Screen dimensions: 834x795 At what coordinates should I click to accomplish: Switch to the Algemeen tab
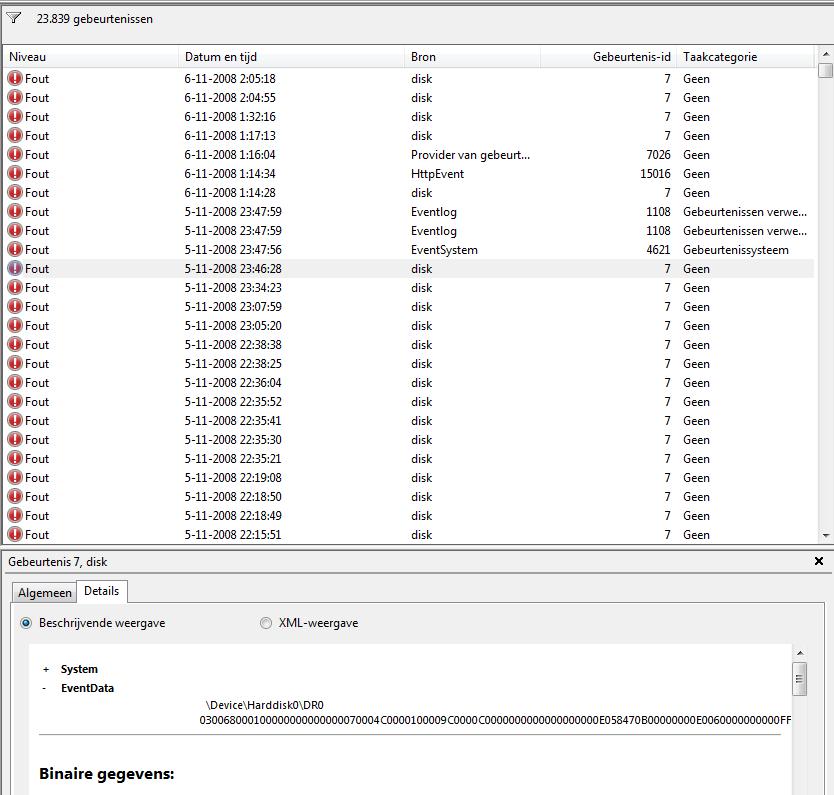[x=44, y=592]
